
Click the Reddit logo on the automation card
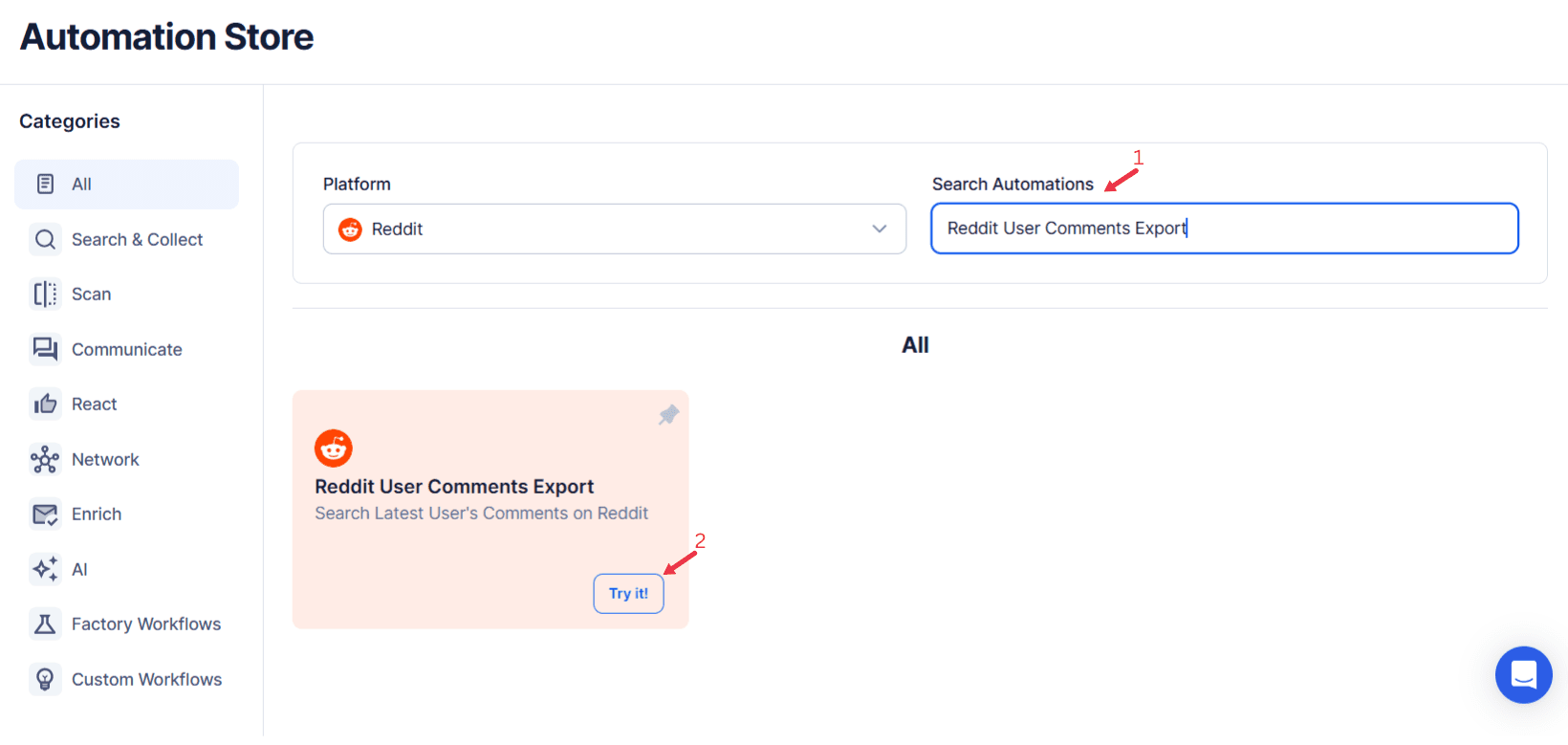click(333, 448)
